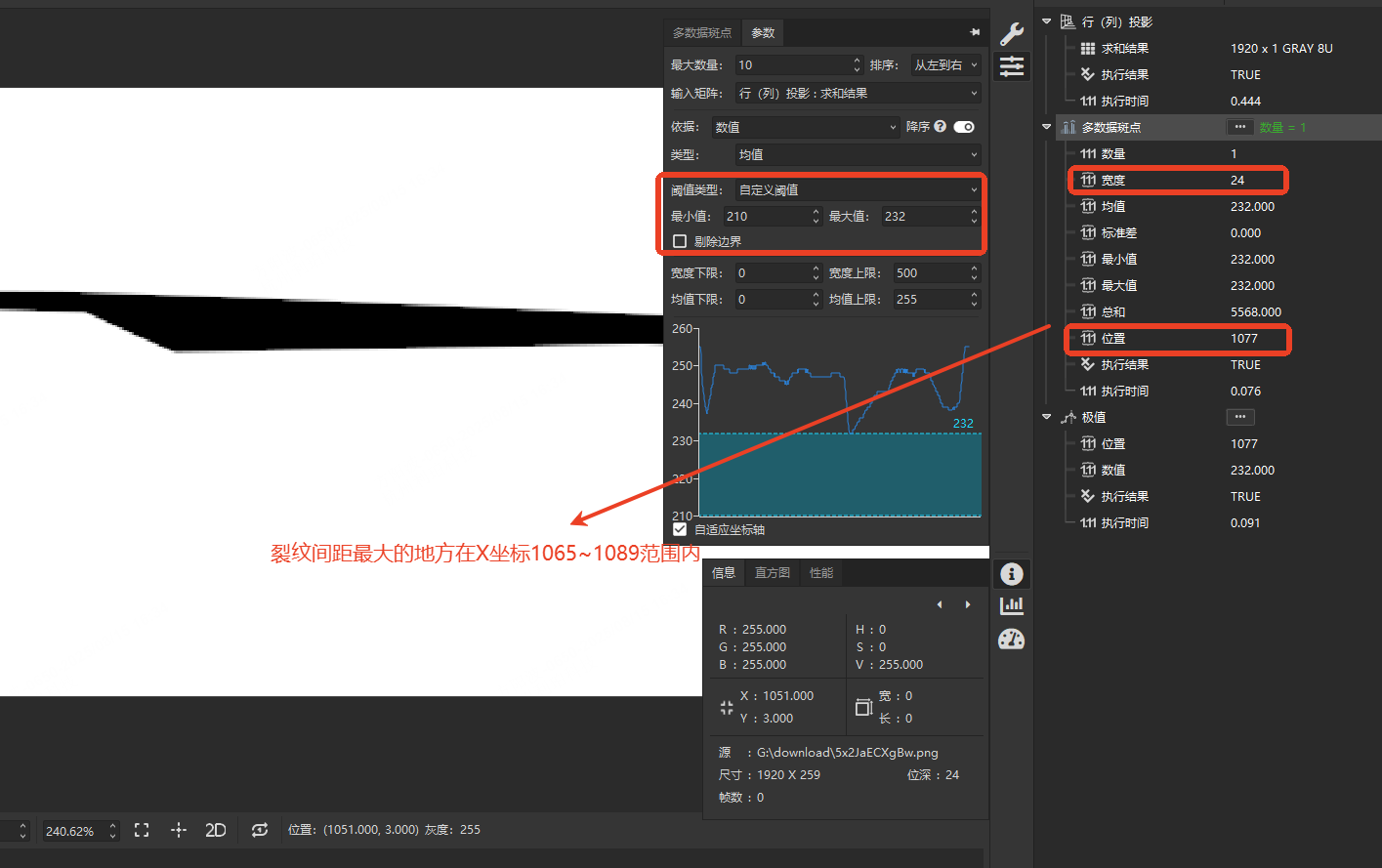
Task: Click the wrench settings icon
Action: tap(1012, 33)
